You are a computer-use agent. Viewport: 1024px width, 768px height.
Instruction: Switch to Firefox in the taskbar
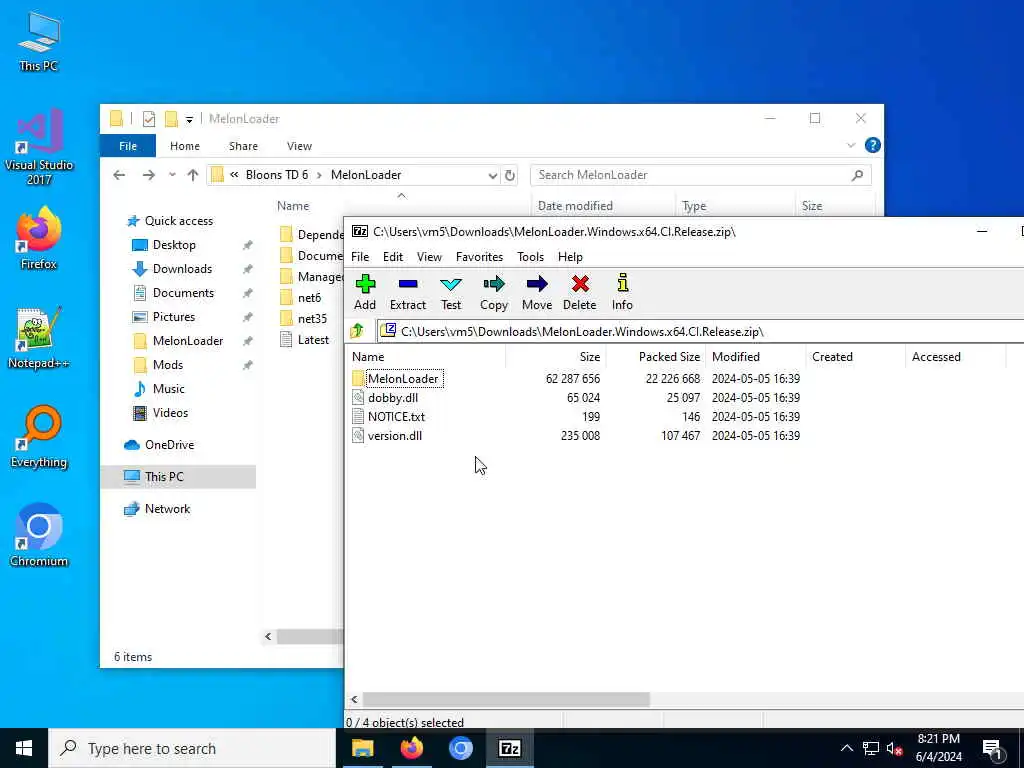tap(411, 748)
